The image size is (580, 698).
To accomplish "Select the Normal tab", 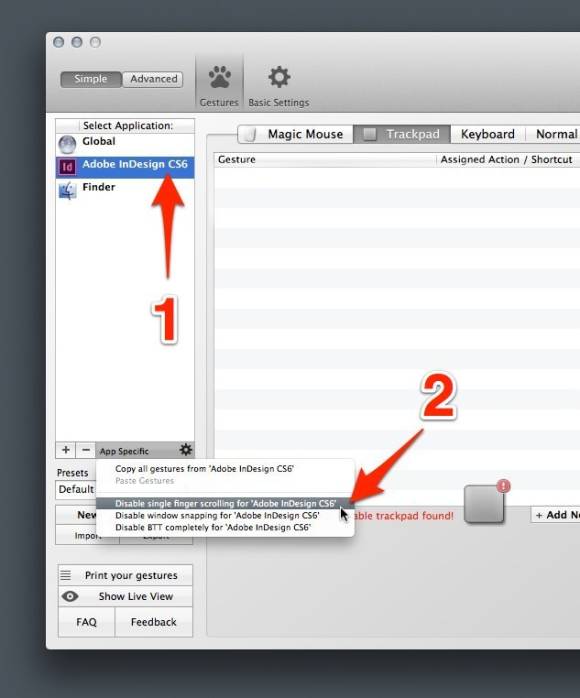I will [553, 134].
